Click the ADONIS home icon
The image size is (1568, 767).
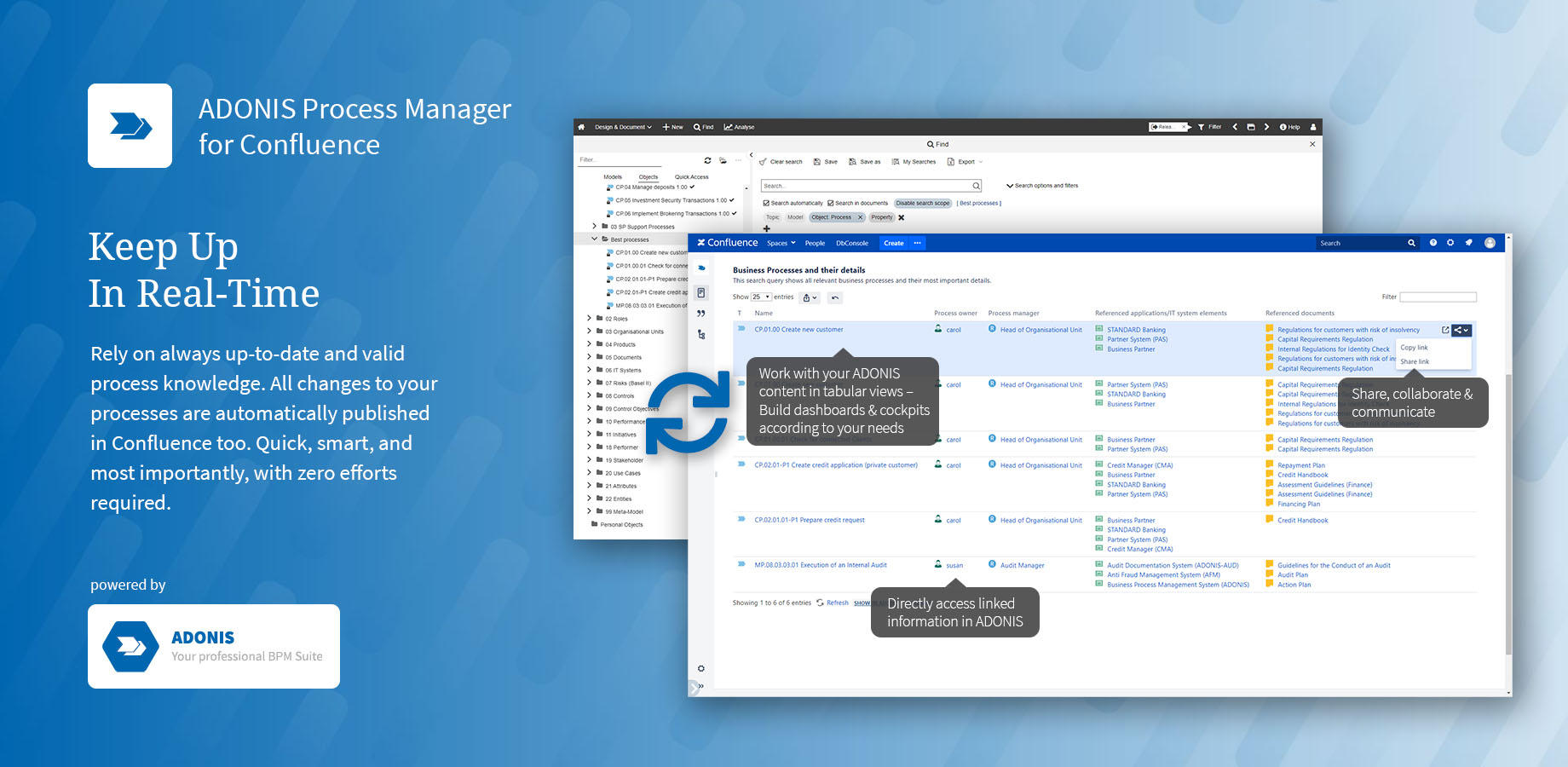click(x=581, y=127)
